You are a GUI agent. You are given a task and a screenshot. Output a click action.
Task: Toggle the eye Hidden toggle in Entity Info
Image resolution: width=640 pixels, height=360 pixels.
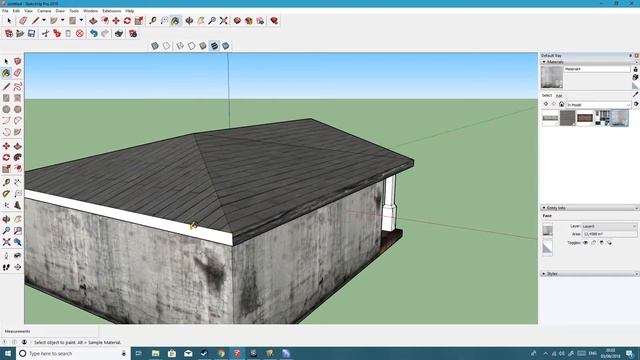coord(585,242)
